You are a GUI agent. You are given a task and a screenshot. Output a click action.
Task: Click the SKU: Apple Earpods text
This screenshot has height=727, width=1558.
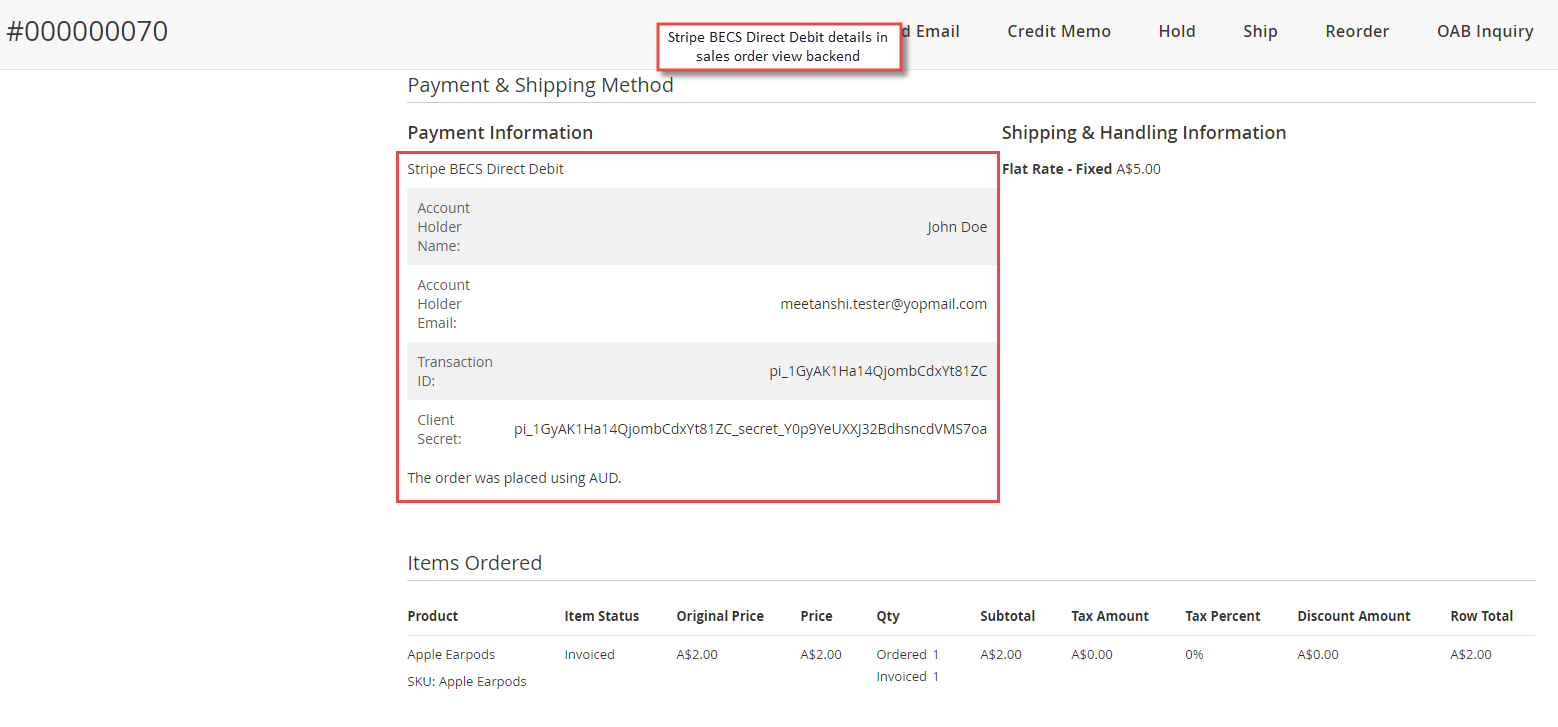point(466,681)
